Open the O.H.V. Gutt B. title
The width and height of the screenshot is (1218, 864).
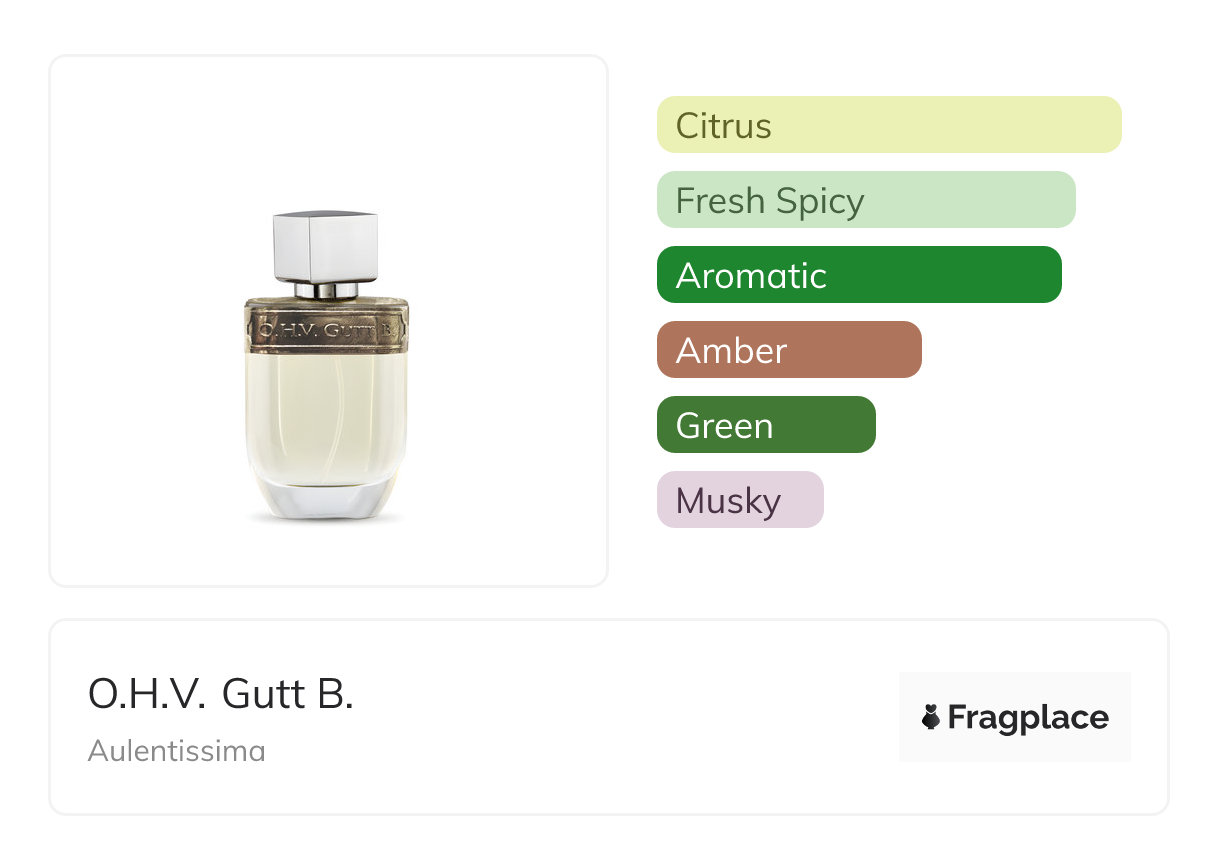[221, 694]
